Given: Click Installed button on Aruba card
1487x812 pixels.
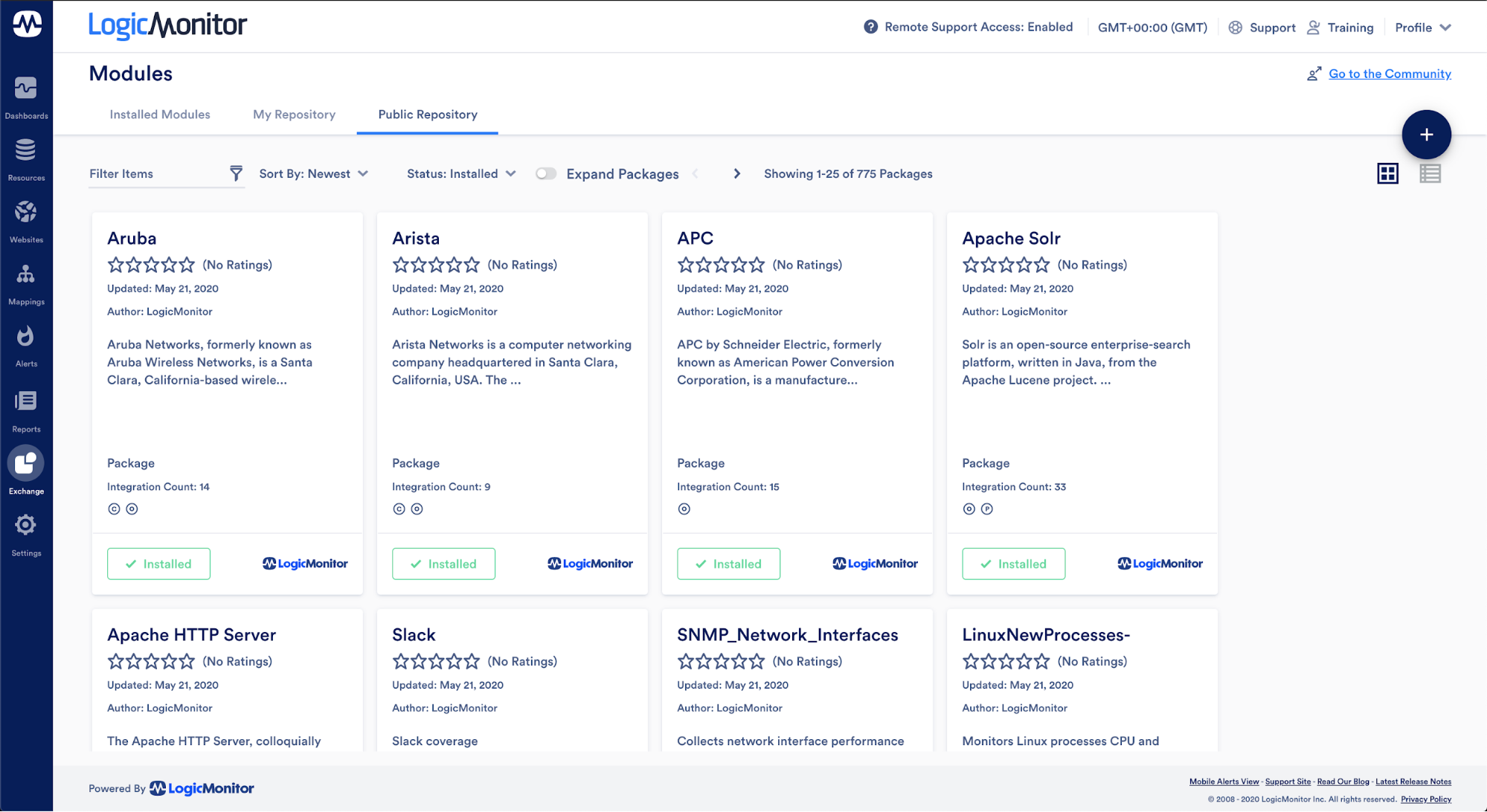Looking at the screenshot, I should (x=158, y=564).
